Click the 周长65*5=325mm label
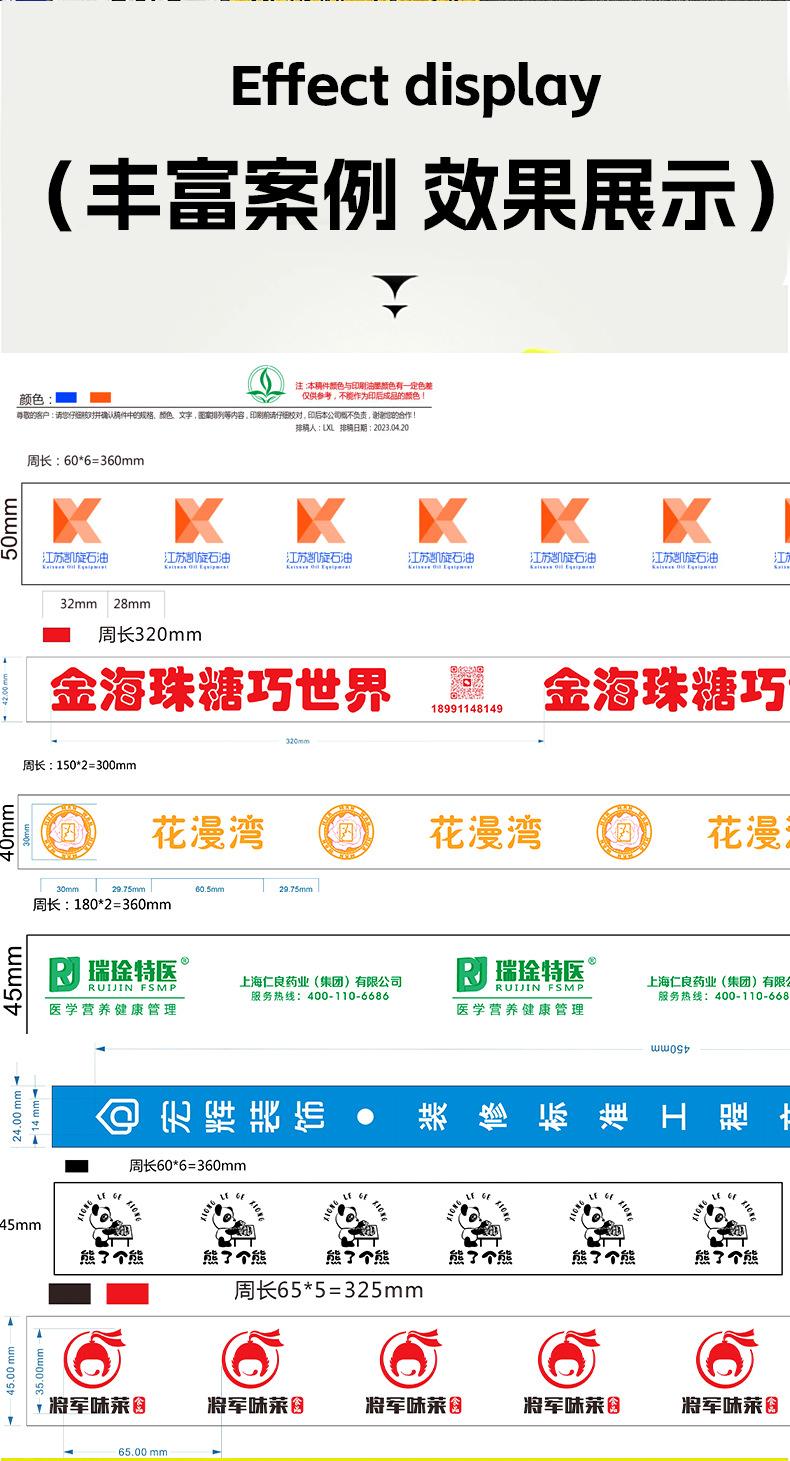Image resolution: width=790 pixels, height=1461 pixels. click(x=328, y=1291)
